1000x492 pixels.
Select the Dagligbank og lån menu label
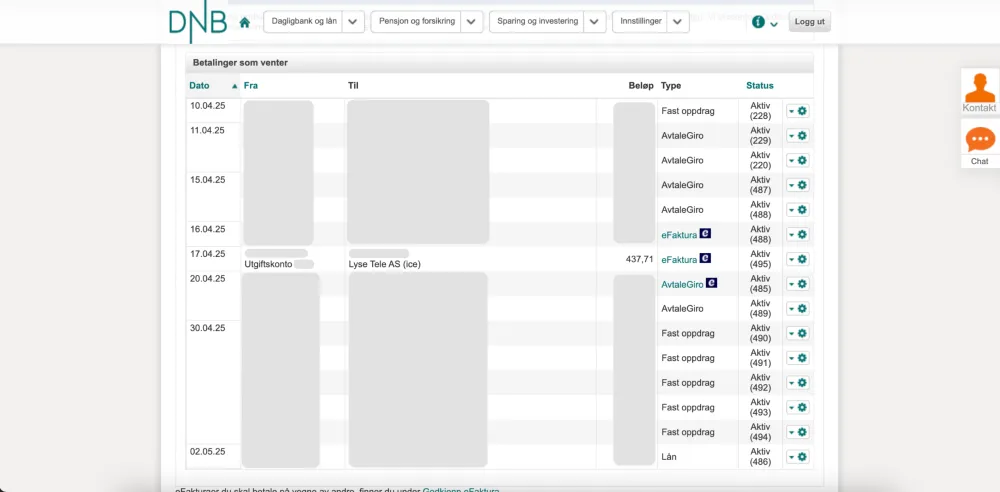(x=304, y=22)
